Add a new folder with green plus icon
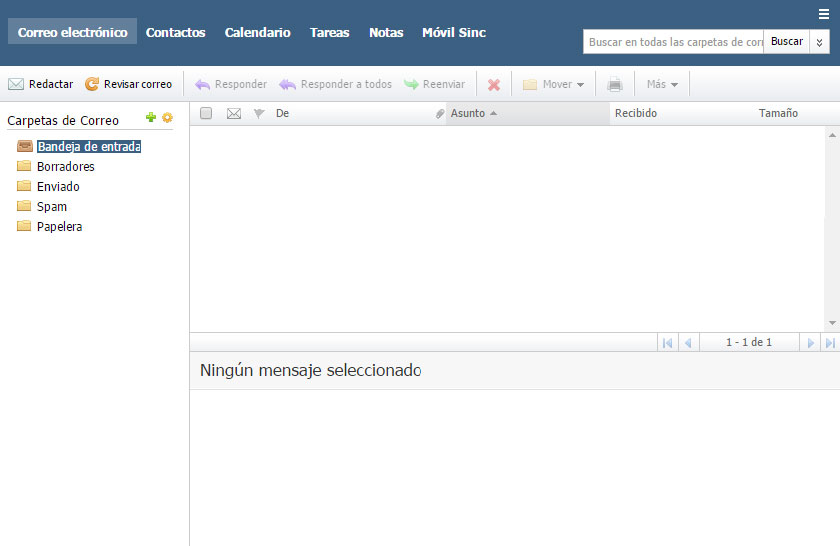This screenshot has width=840, height=546. coord(151,117)
